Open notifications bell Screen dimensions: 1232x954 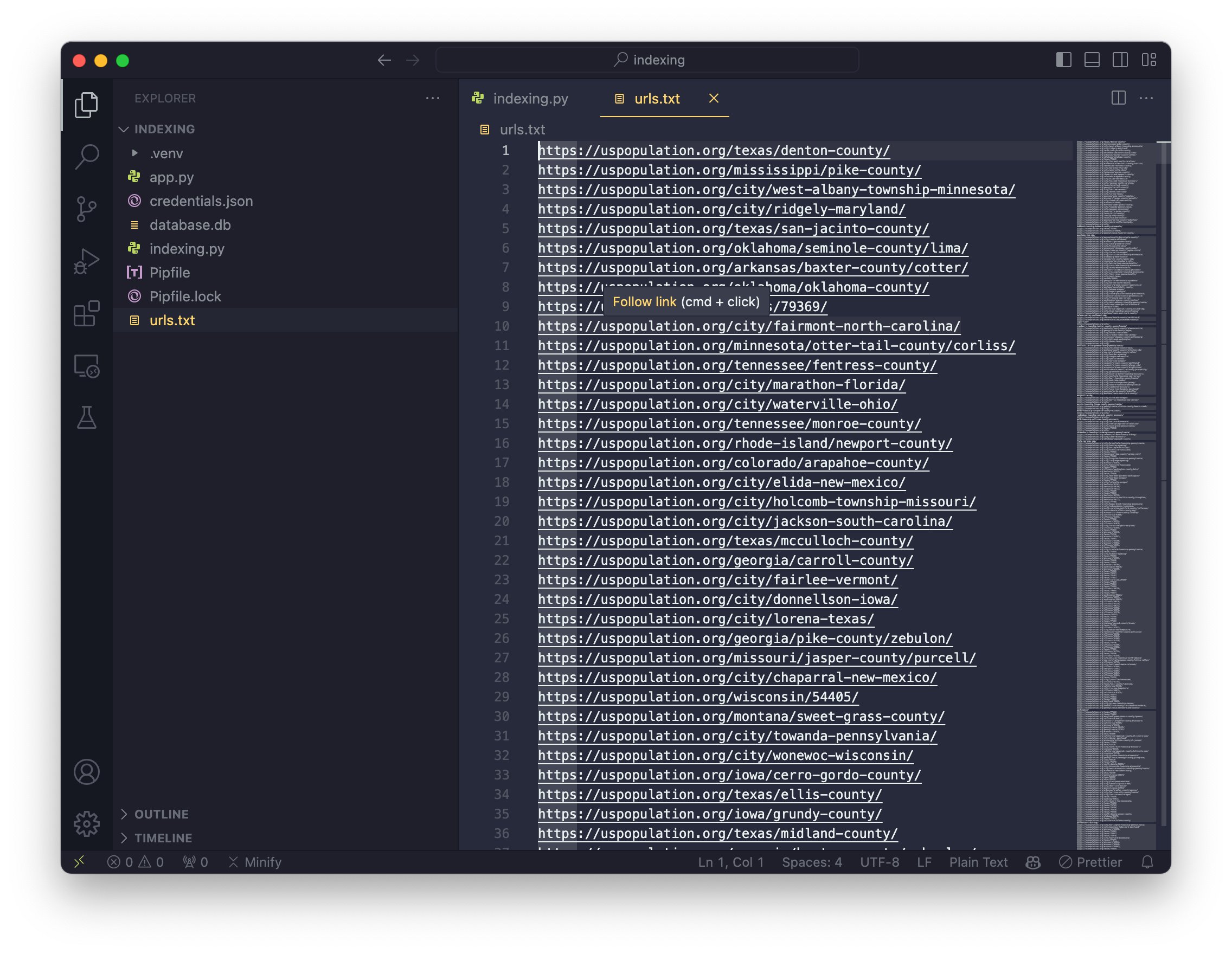click(x=1147, y=862)
